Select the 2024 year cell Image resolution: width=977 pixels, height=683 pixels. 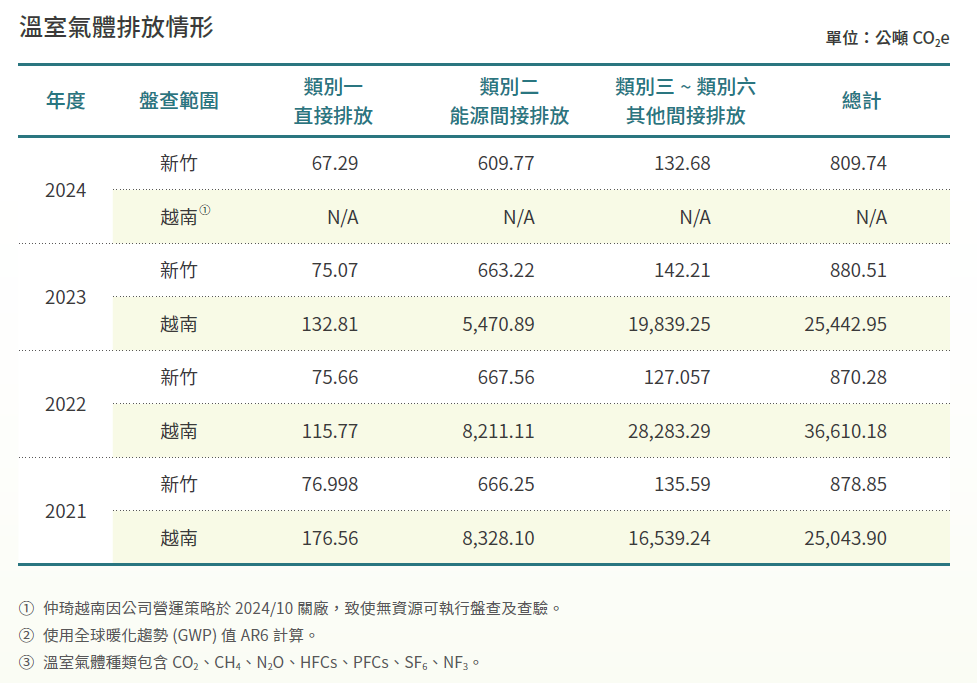[66, 190]
